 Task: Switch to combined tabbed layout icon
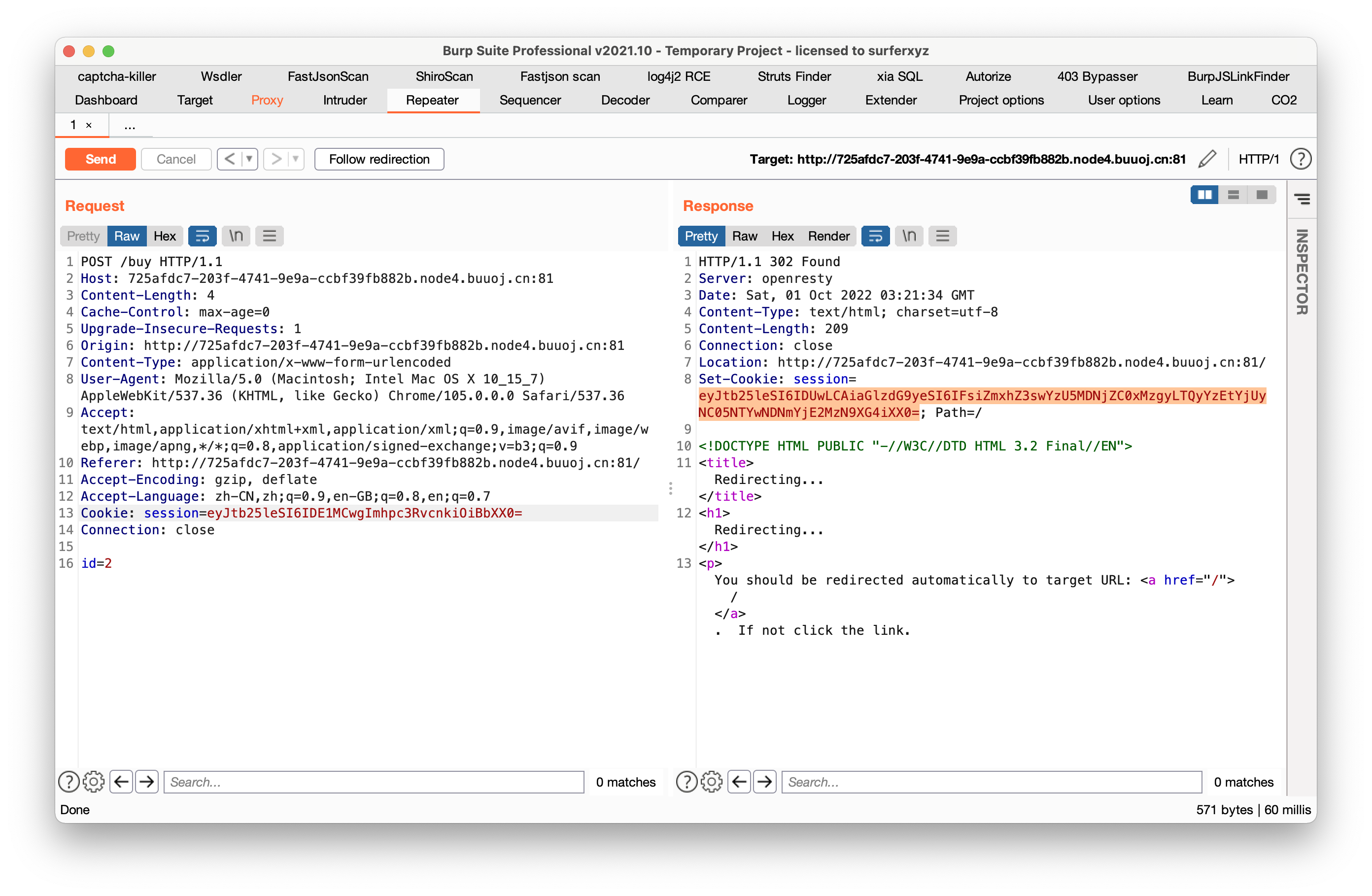coord(1262,195)
